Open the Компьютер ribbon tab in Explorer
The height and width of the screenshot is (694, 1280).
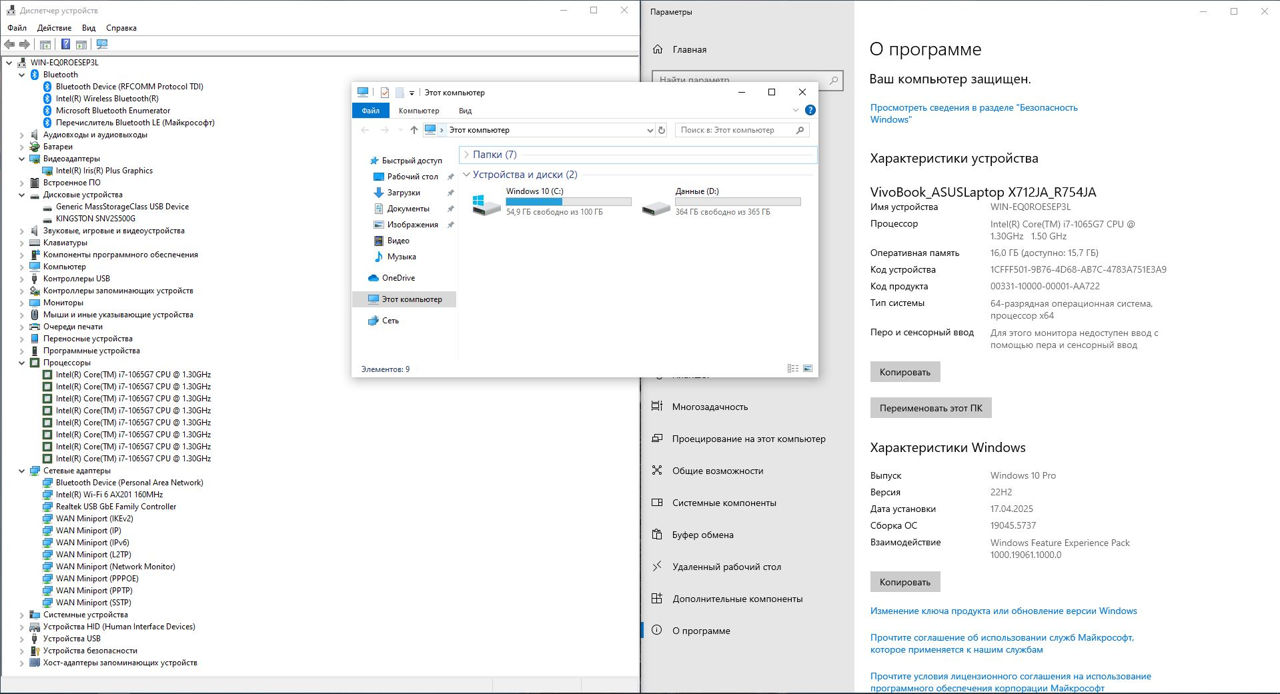(419, 110)
